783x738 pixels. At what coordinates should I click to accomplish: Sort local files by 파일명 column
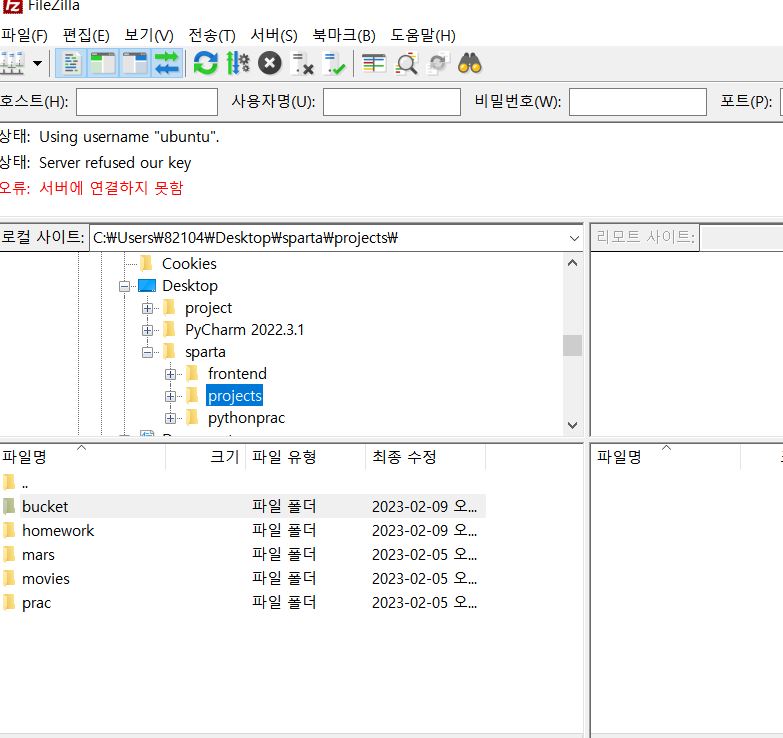coord(82,456)
